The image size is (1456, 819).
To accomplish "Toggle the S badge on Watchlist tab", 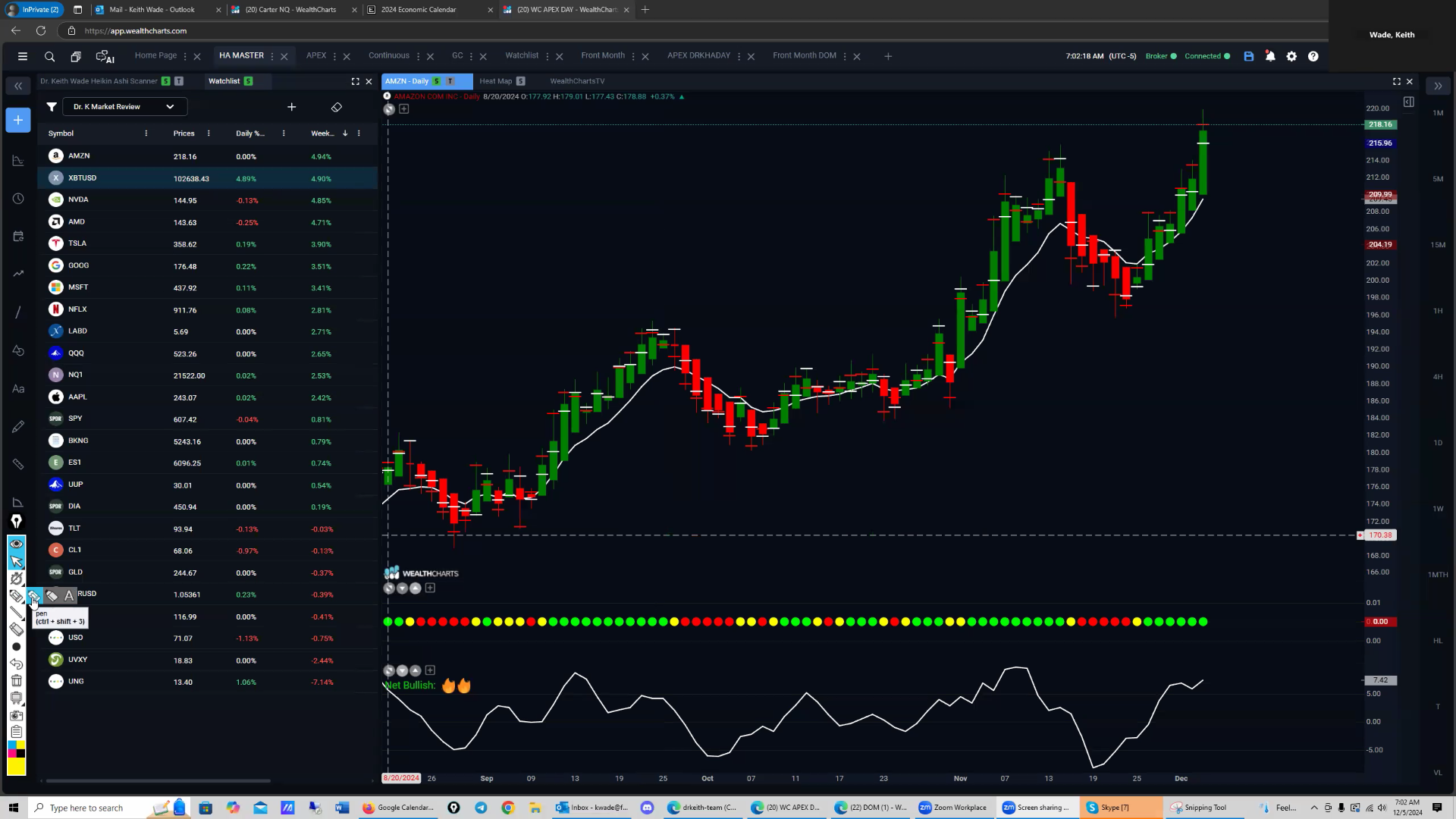I will tap(248, 81).
